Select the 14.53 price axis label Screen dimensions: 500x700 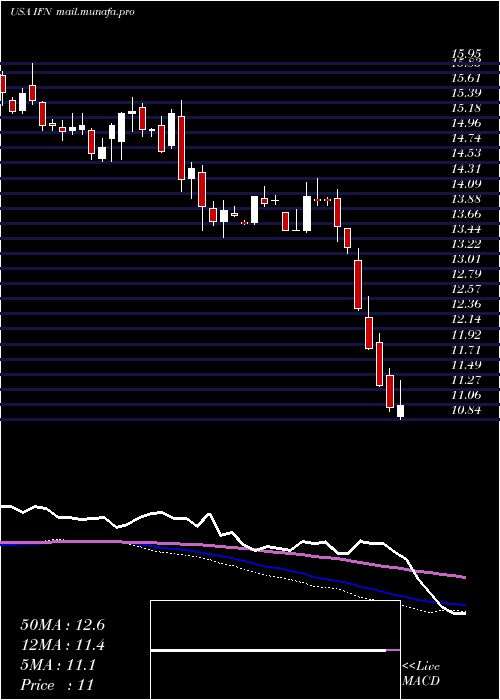click(466, 153)
